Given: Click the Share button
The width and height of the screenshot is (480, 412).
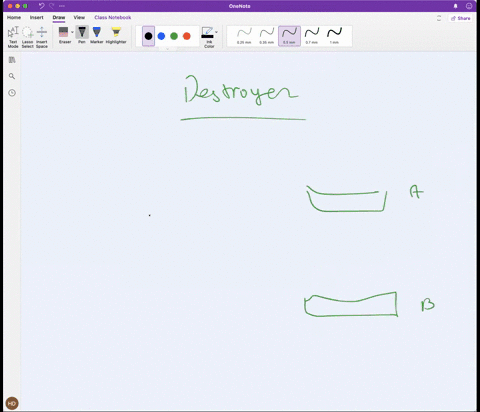Looking at the screenshot, I should click(x=461, y=18).
